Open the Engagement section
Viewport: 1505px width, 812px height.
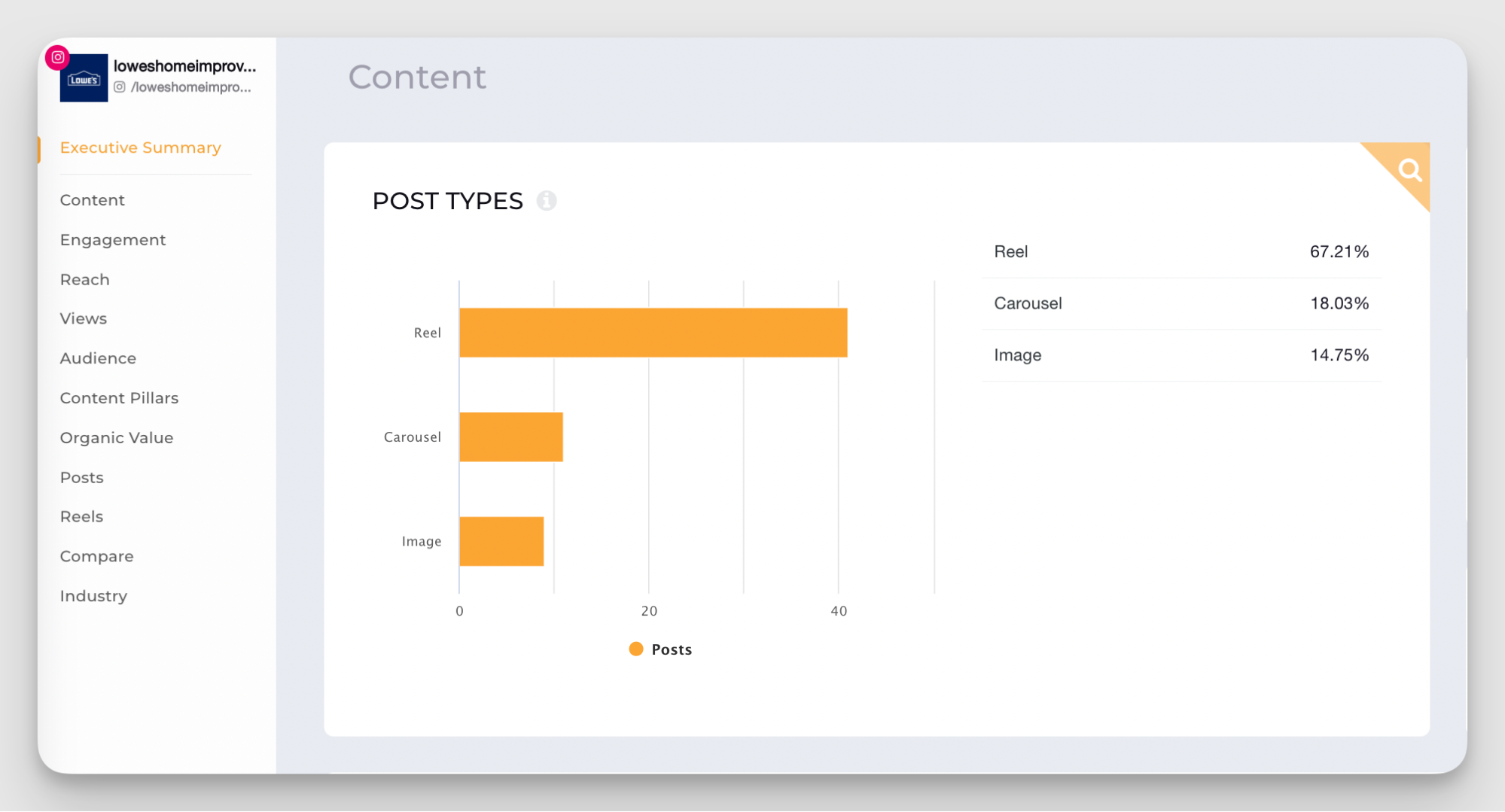[x=112, y=239]
